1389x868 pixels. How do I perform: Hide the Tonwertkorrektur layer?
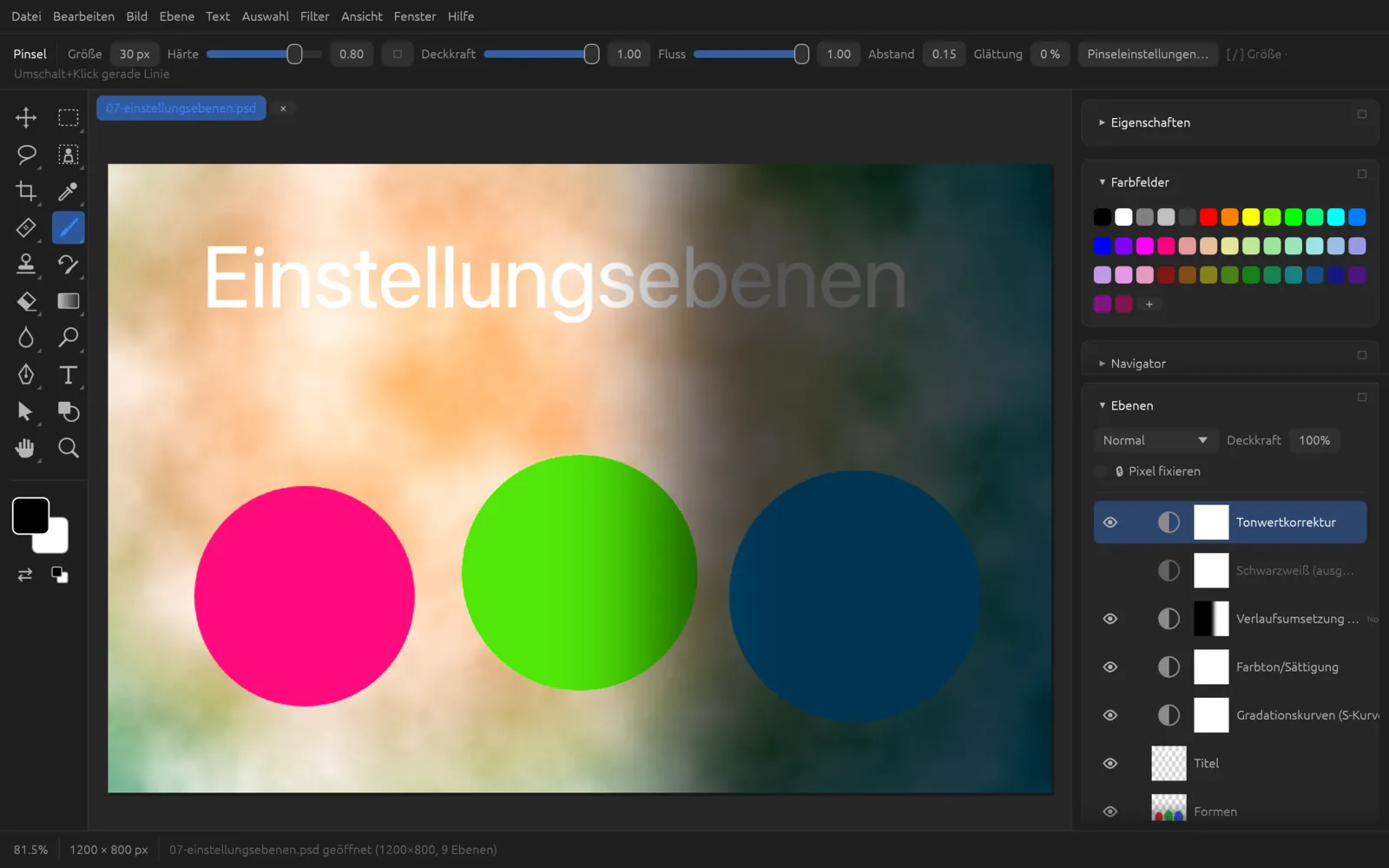[x=1110, y=523]
